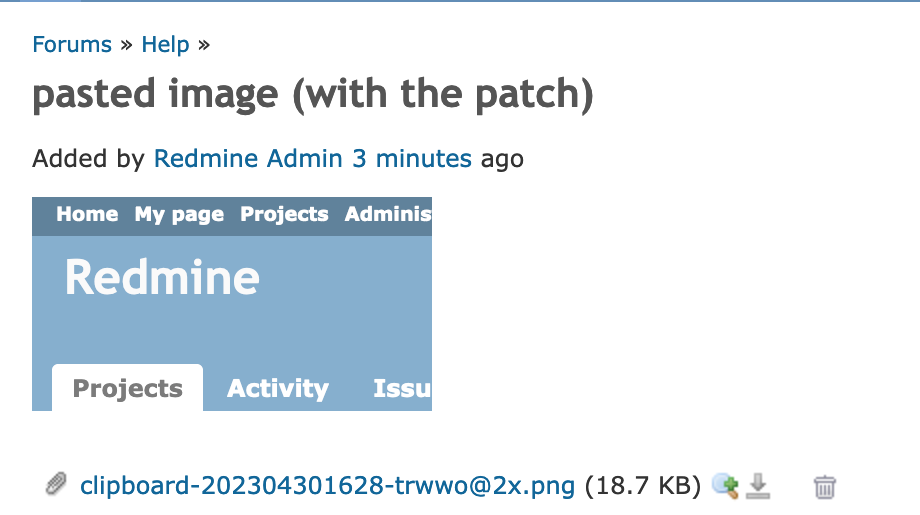Click the '3 minutes' timestamp link
Screen dimensions: 920x515
[412, 158]
